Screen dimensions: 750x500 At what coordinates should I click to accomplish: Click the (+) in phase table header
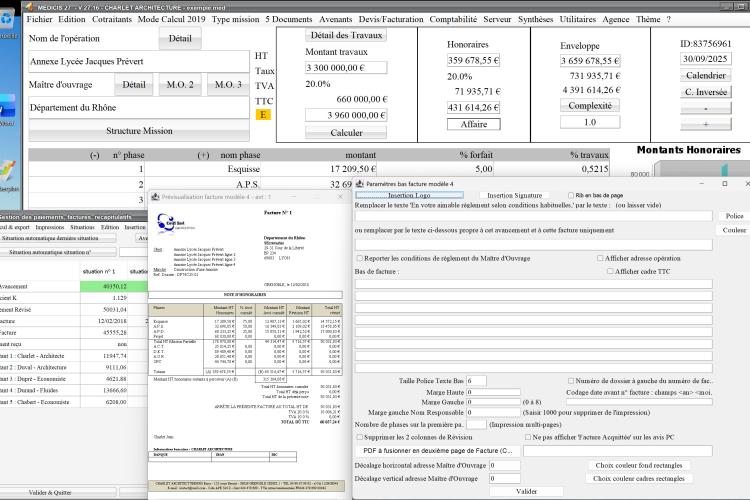click(x=203, y=155)
